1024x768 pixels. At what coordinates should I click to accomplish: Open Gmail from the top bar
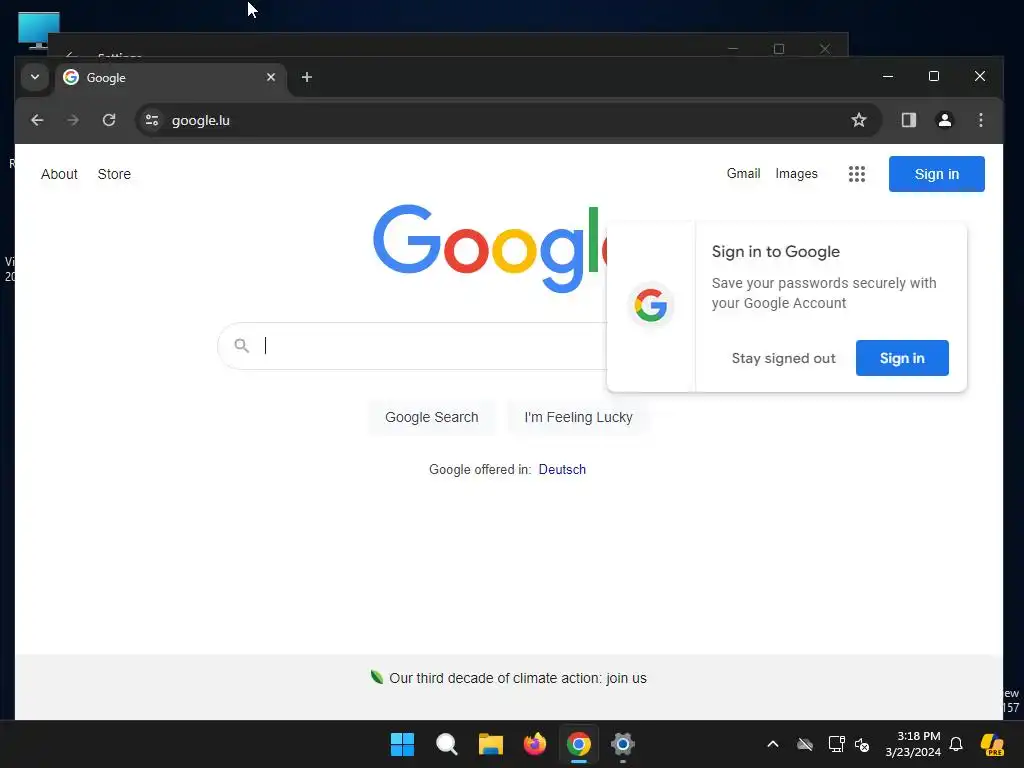743,174
